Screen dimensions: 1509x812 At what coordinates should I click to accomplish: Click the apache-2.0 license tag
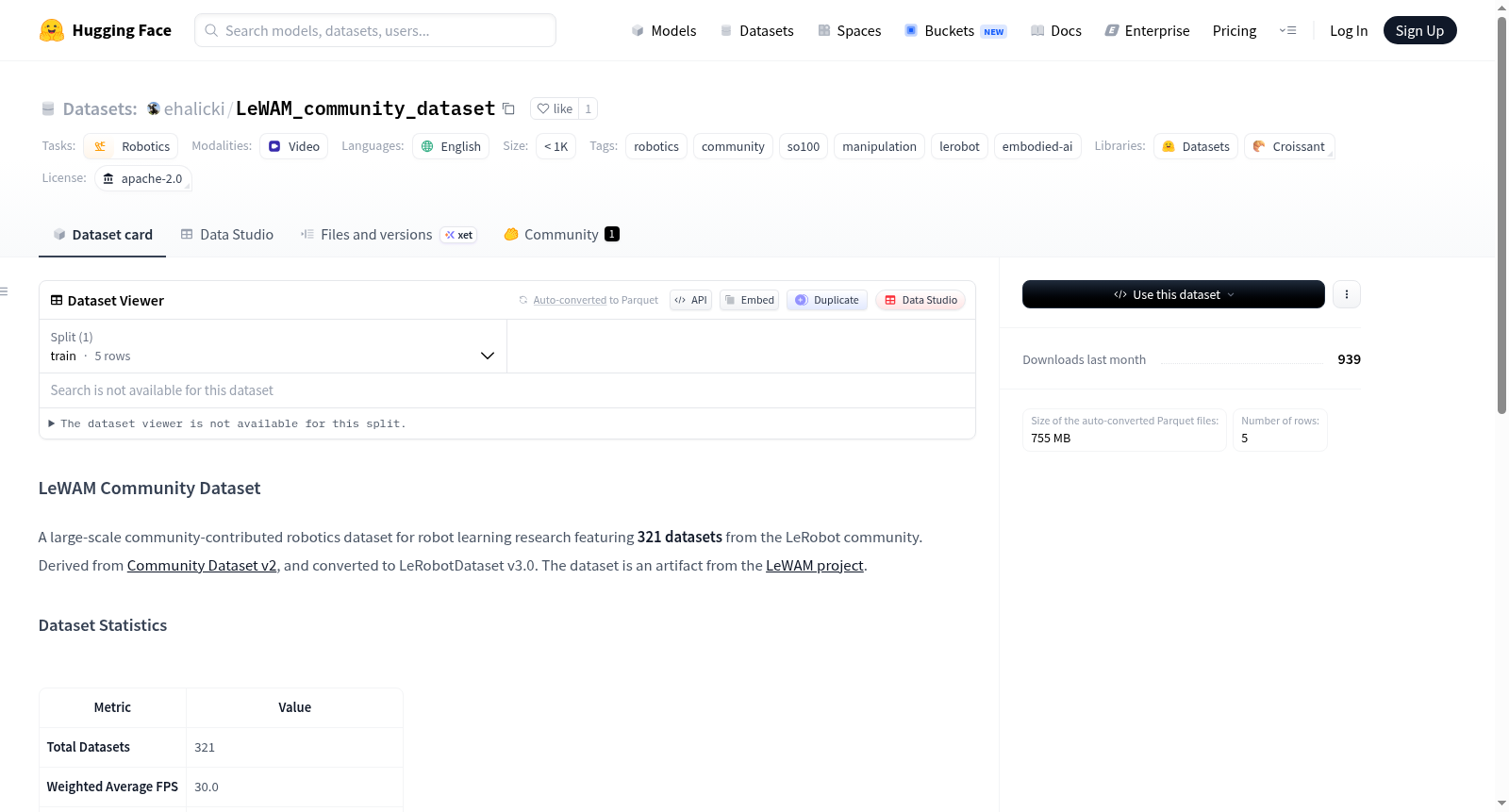tap(143, 178)
